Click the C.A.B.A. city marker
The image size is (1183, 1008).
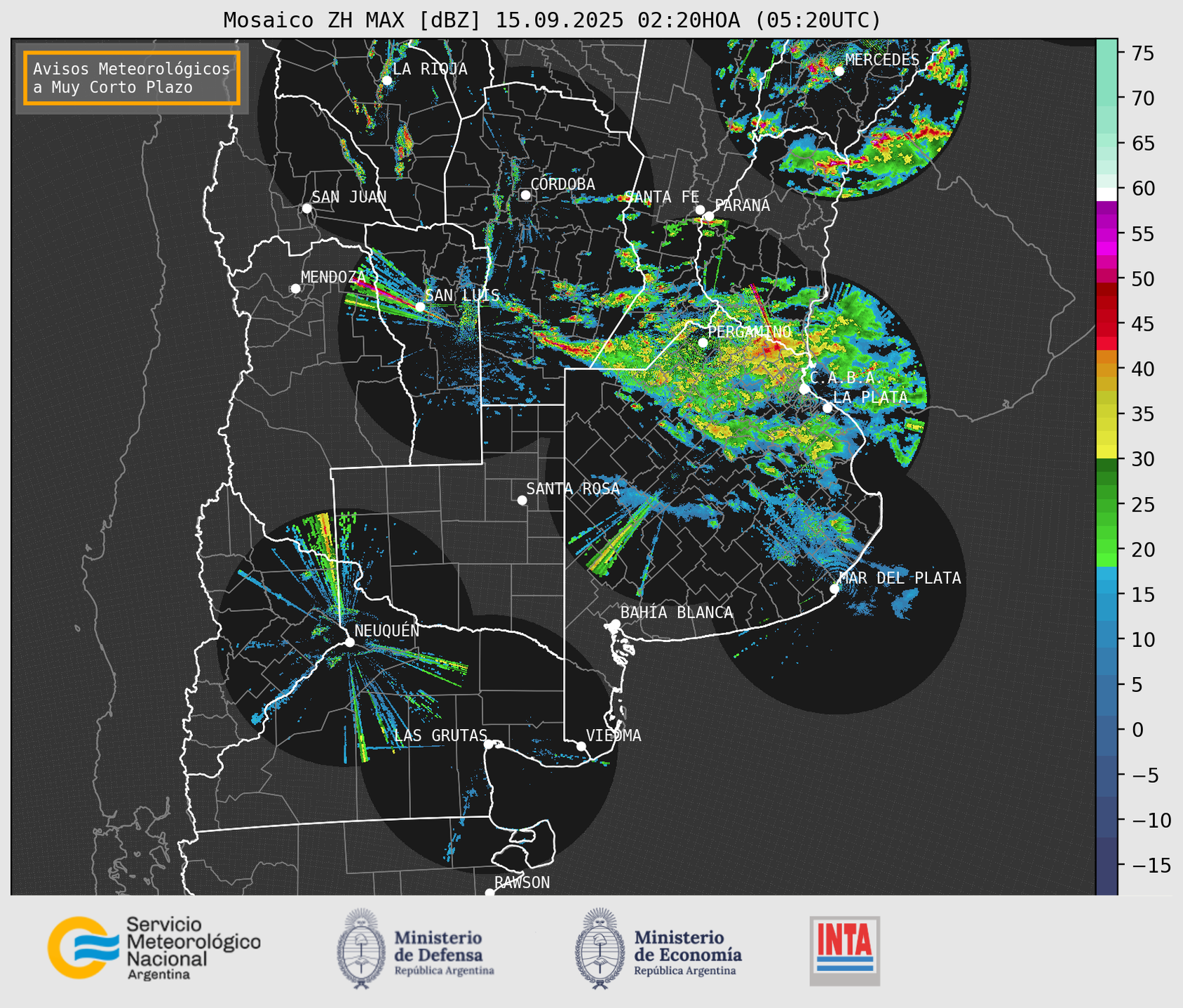point(804,388)
